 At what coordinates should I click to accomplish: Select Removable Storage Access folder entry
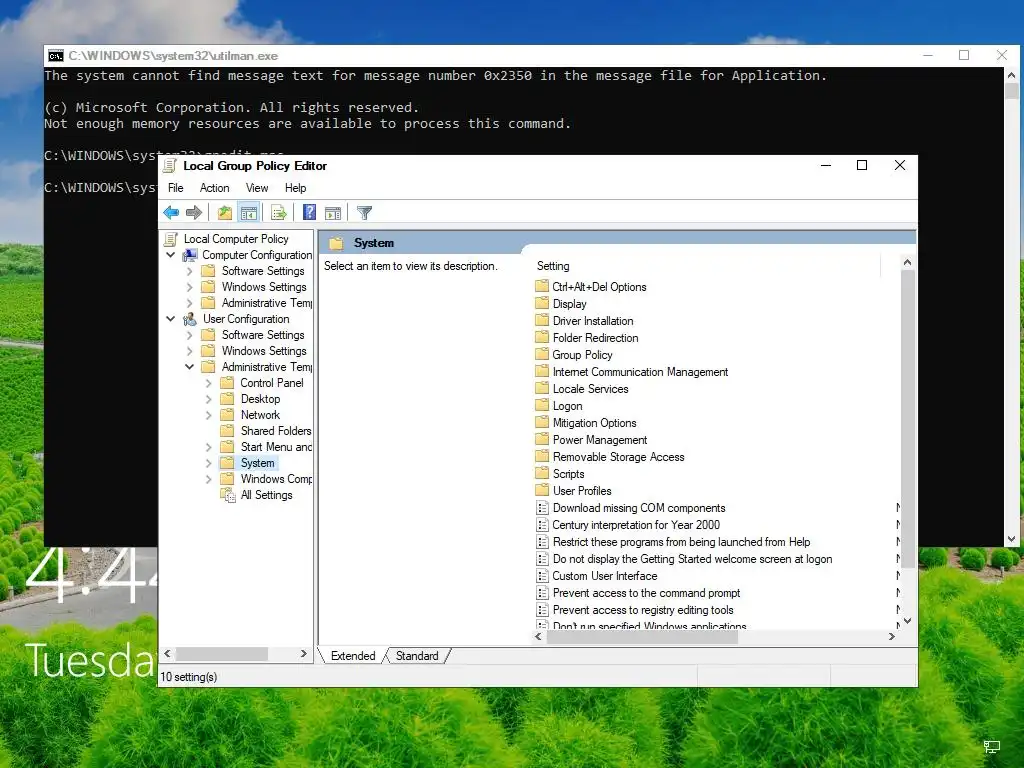point(618,456)
